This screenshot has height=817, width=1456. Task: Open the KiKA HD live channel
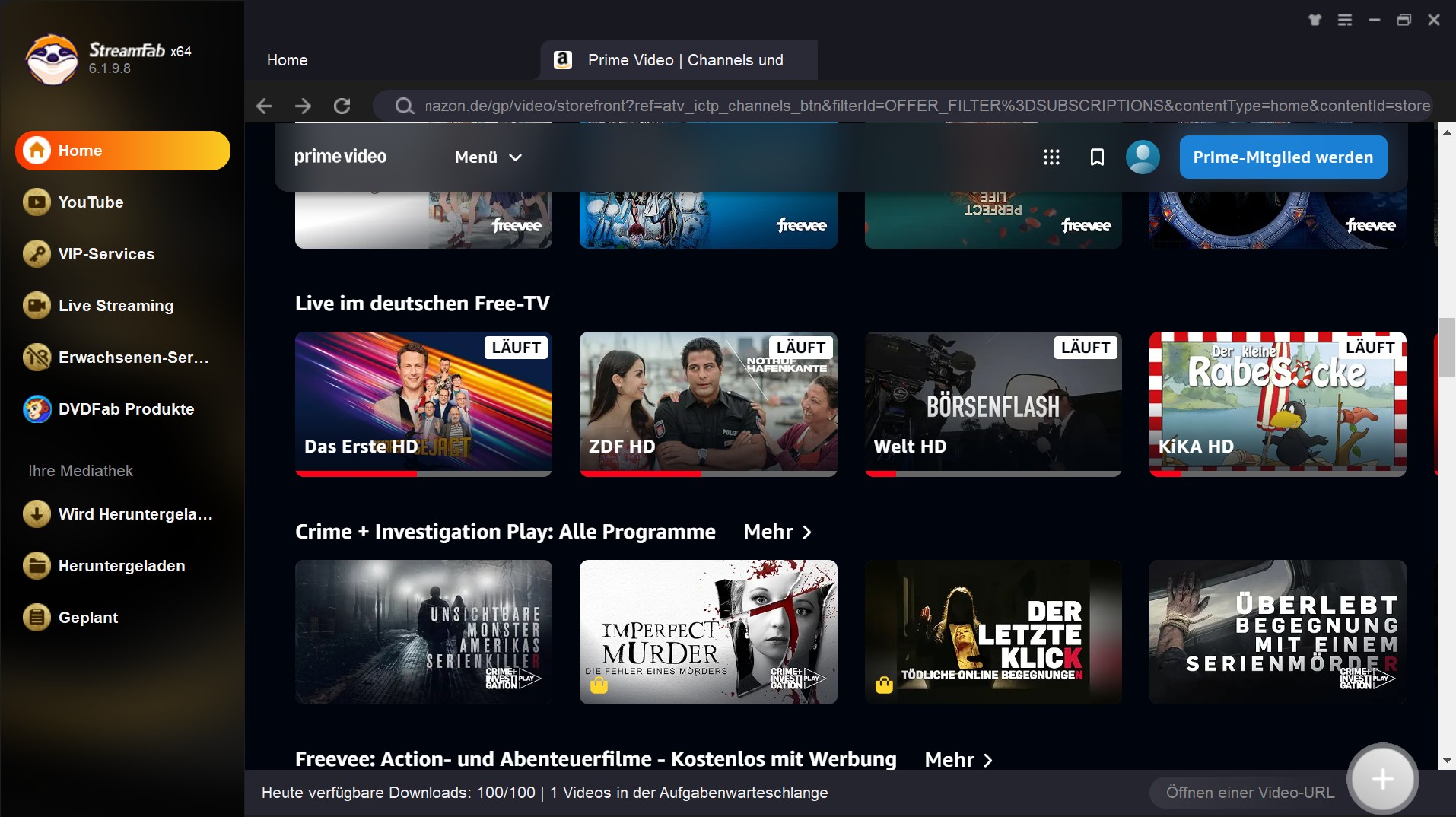(x=1278, y=404)
